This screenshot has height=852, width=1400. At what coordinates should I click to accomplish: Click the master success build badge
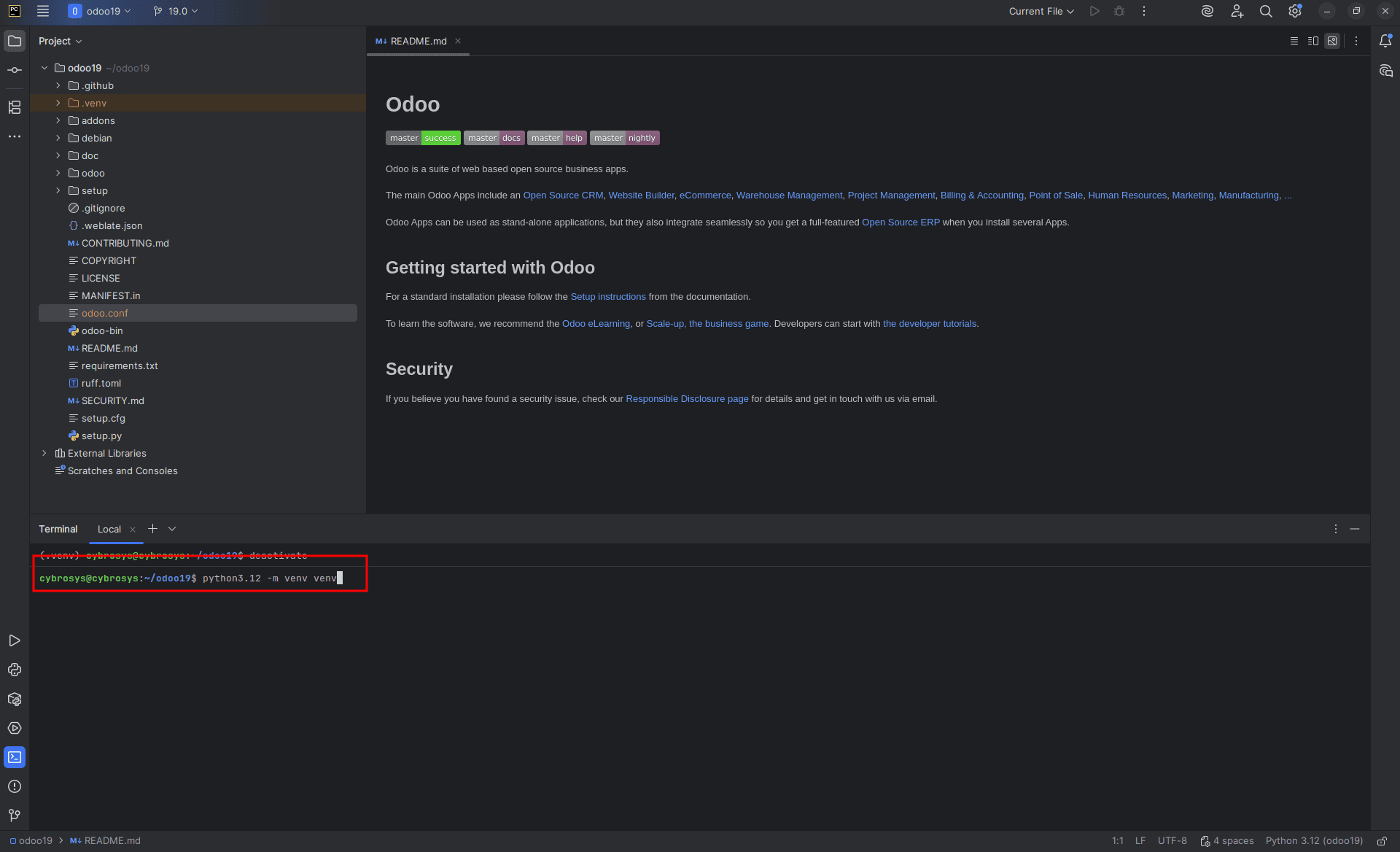(423, 138)
